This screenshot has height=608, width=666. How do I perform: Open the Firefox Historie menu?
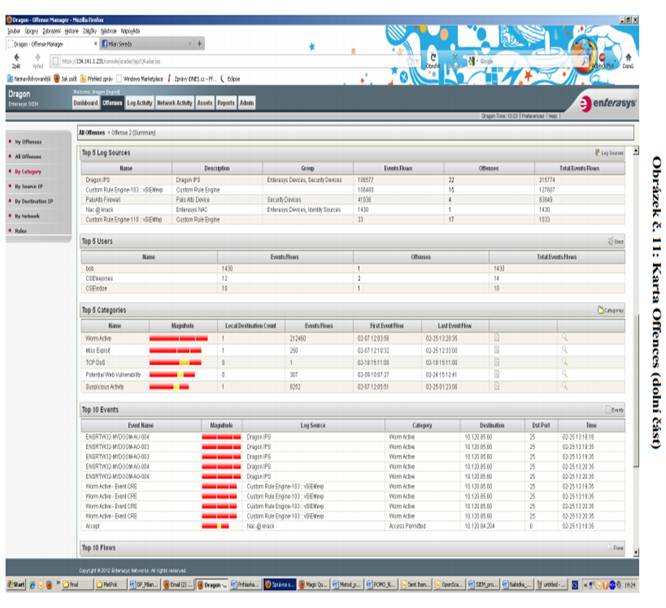click(x=71, y=31)
